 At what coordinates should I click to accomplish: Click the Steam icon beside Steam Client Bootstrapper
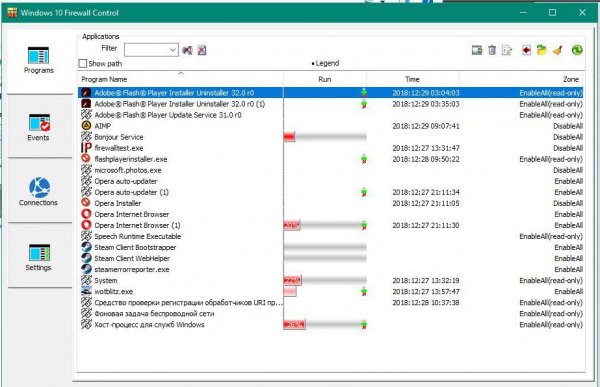pos(86,247)
